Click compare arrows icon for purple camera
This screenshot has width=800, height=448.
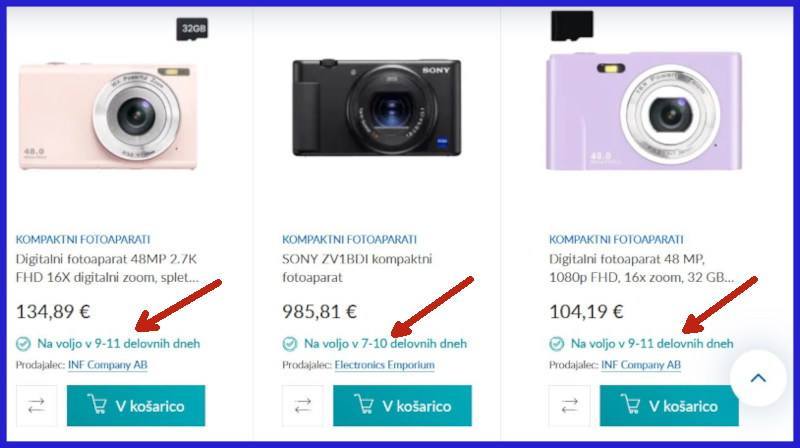569,406
